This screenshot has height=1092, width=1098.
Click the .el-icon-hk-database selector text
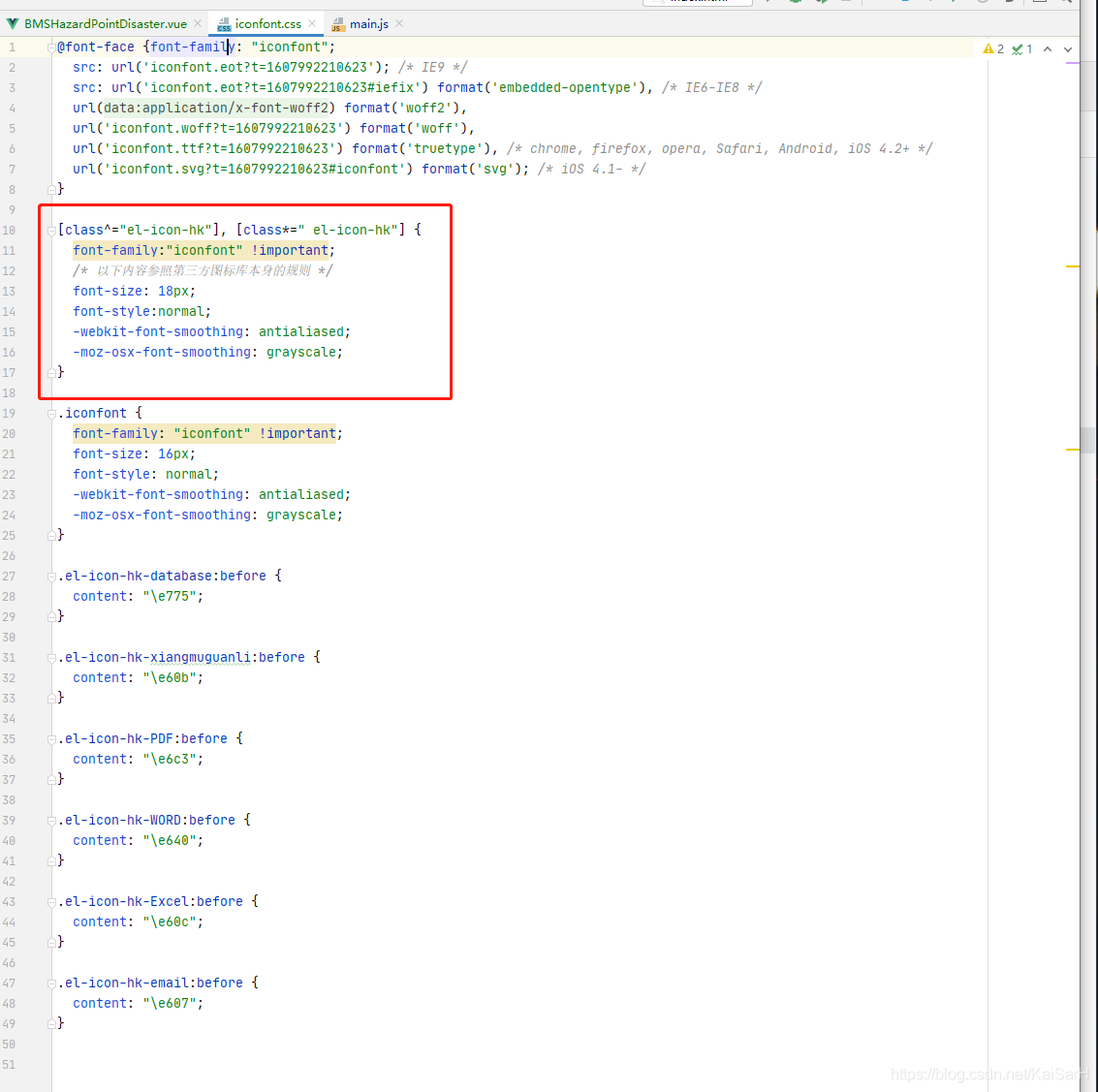pos(135,577)
